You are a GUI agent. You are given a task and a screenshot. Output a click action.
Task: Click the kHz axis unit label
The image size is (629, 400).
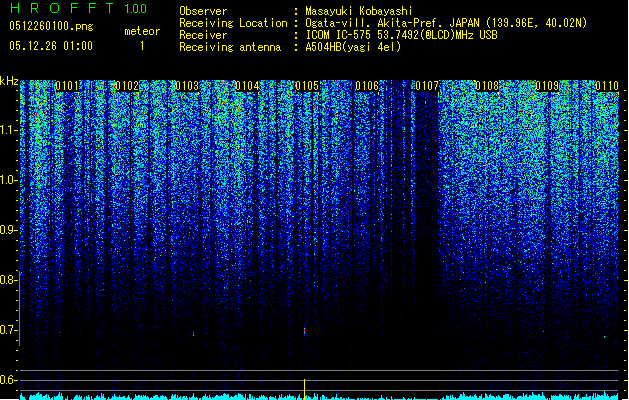(9, 81)
